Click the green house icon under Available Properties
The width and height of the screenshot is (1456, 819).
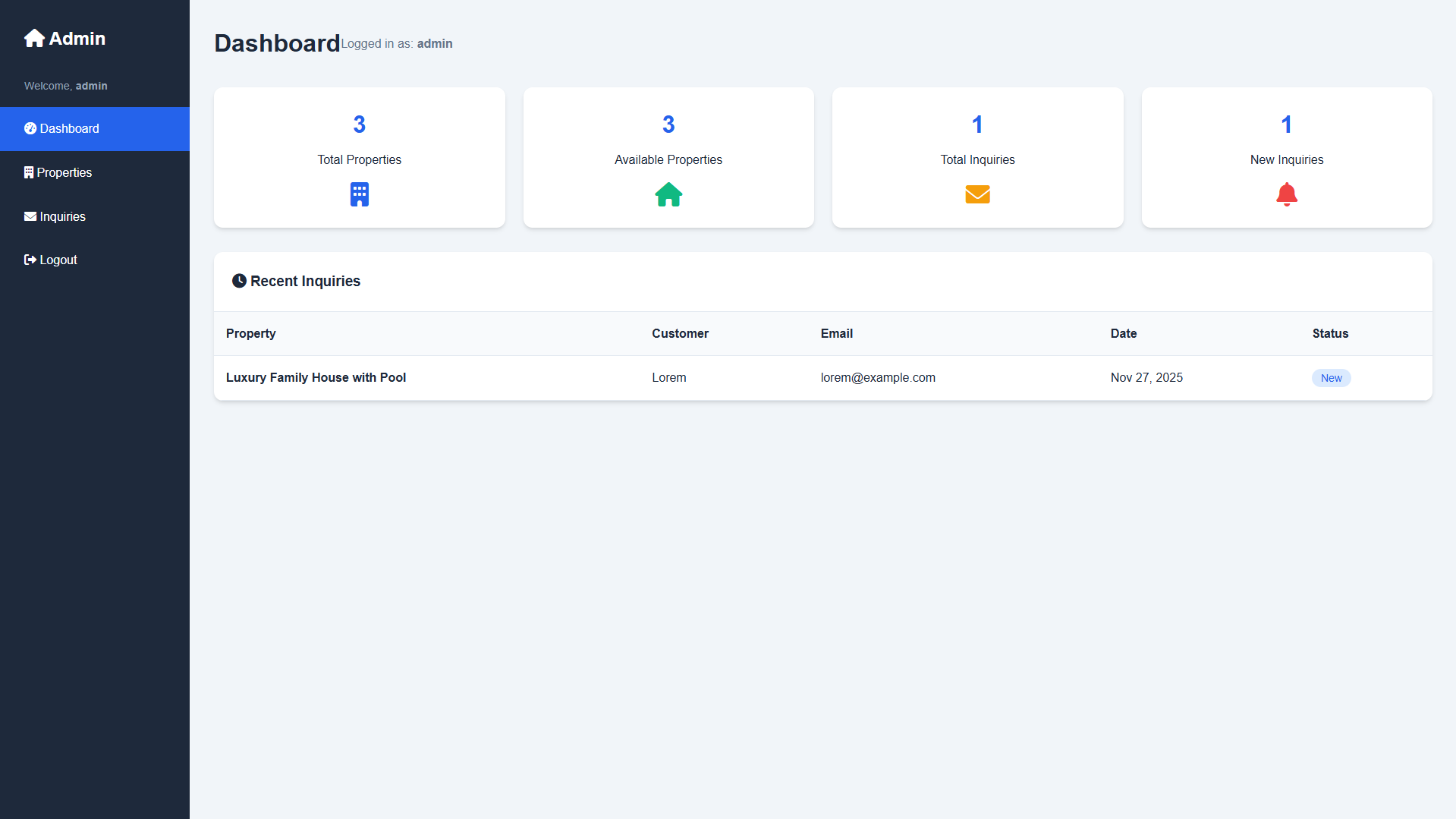668,194
